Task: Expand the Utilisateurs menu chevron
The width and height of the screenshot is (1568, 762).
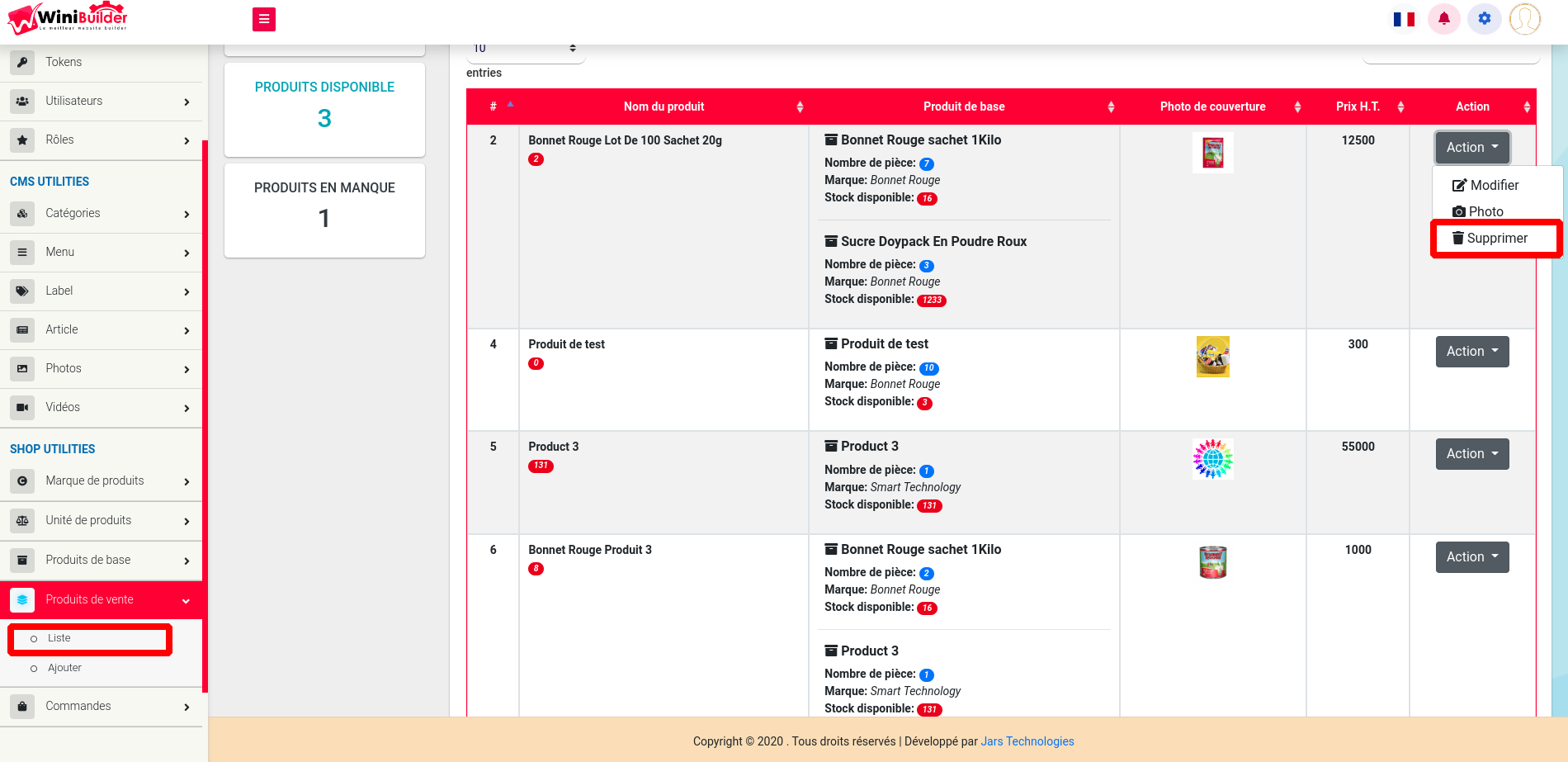Action: 187,102
